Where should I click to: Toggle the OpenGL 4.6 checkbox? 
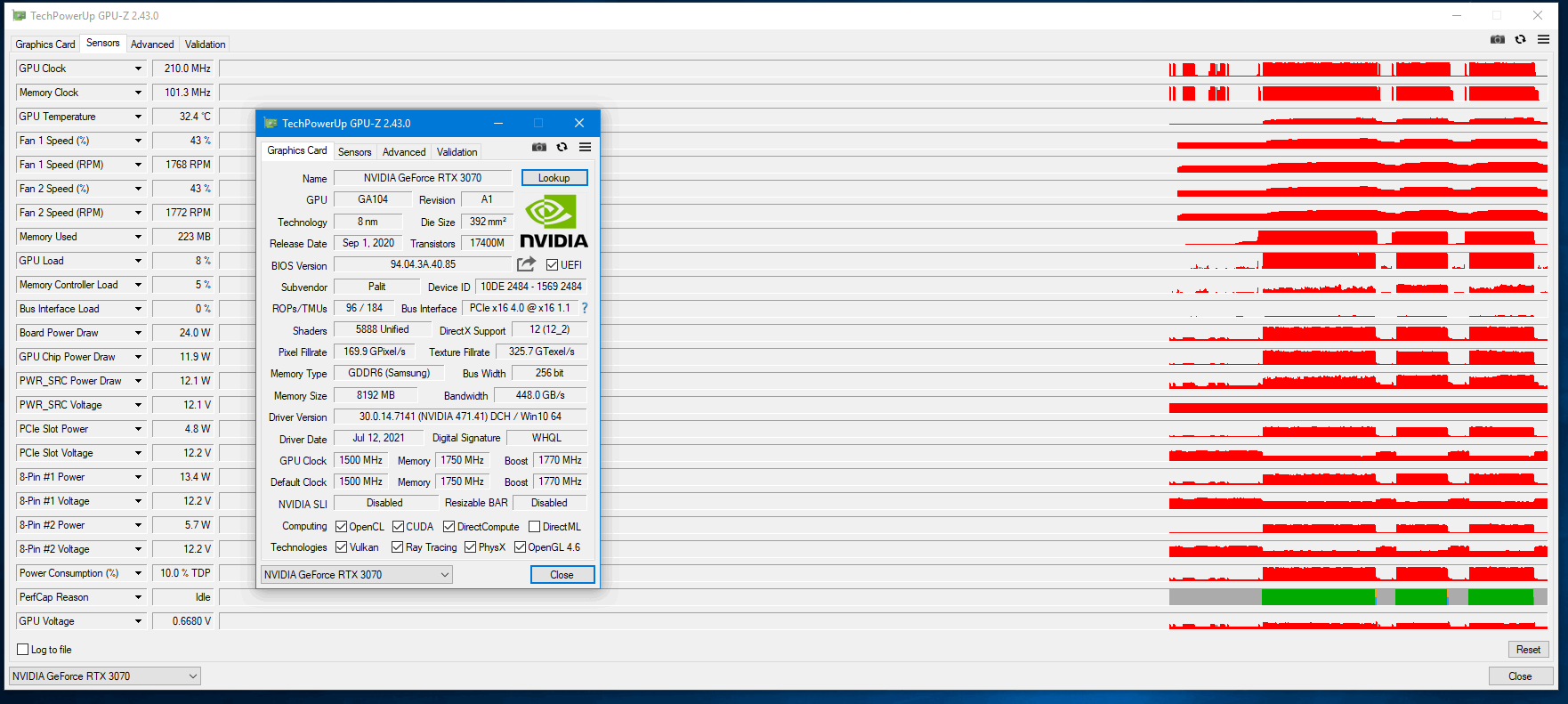pos(520,547)
